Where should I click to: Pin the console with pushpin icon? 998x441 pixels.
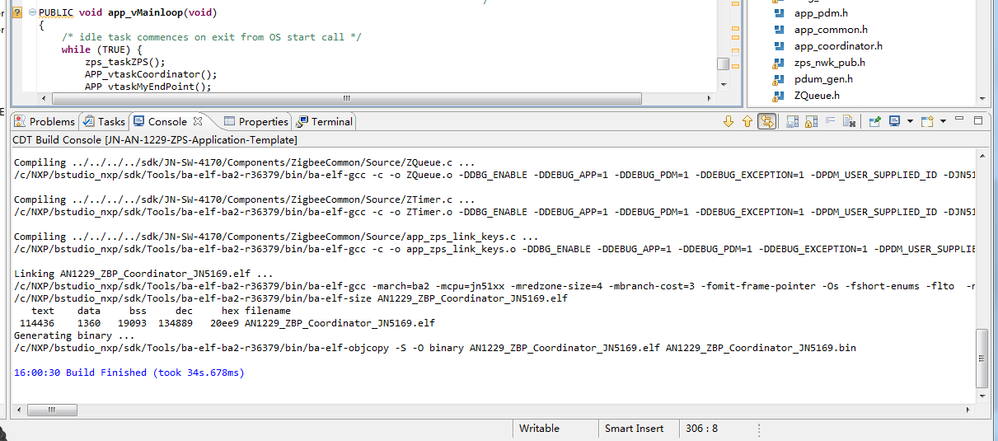[x=875, y=121]
